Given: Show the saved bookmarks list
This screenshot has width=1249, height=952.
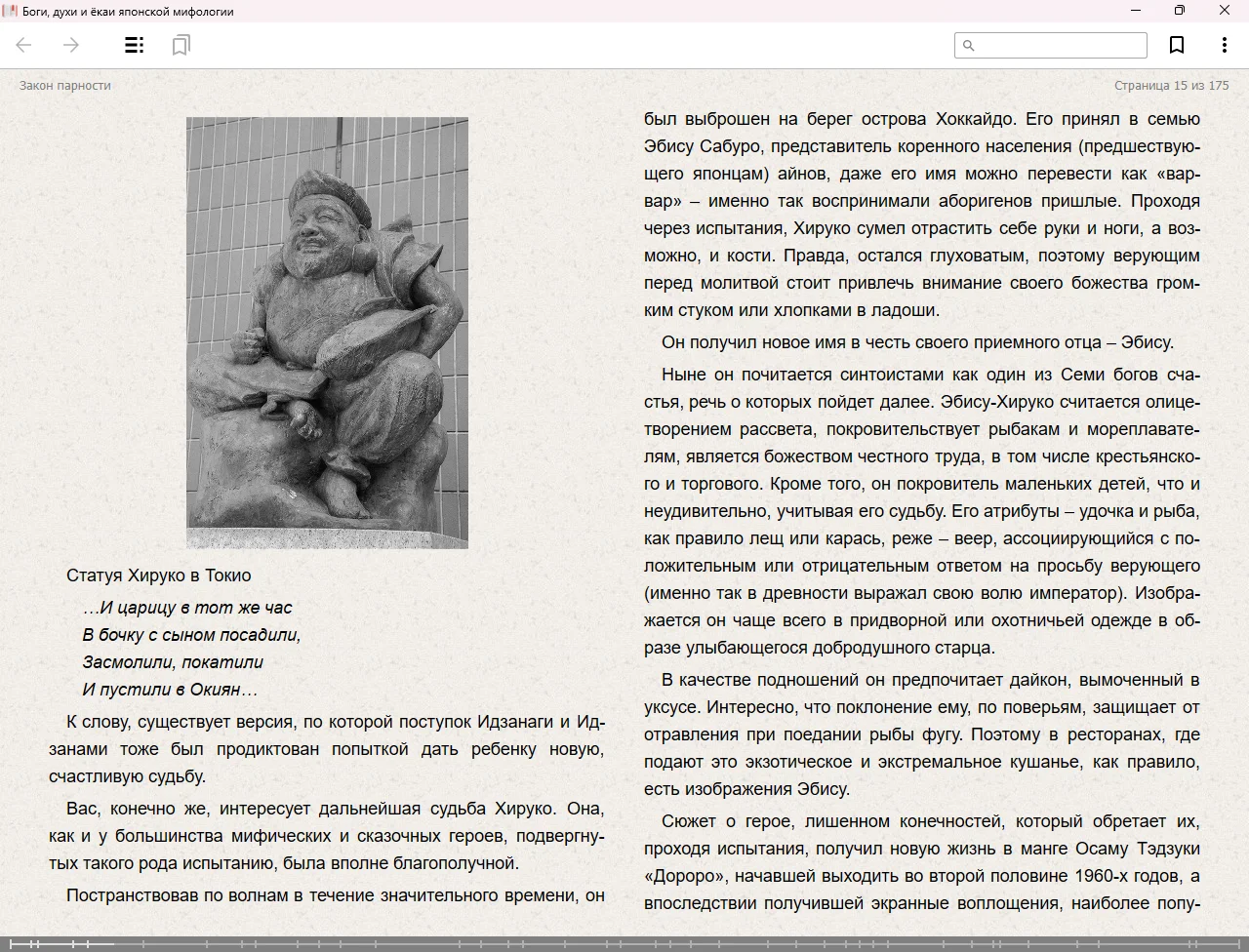Looking at the screenshot, I should coord(181,45).
